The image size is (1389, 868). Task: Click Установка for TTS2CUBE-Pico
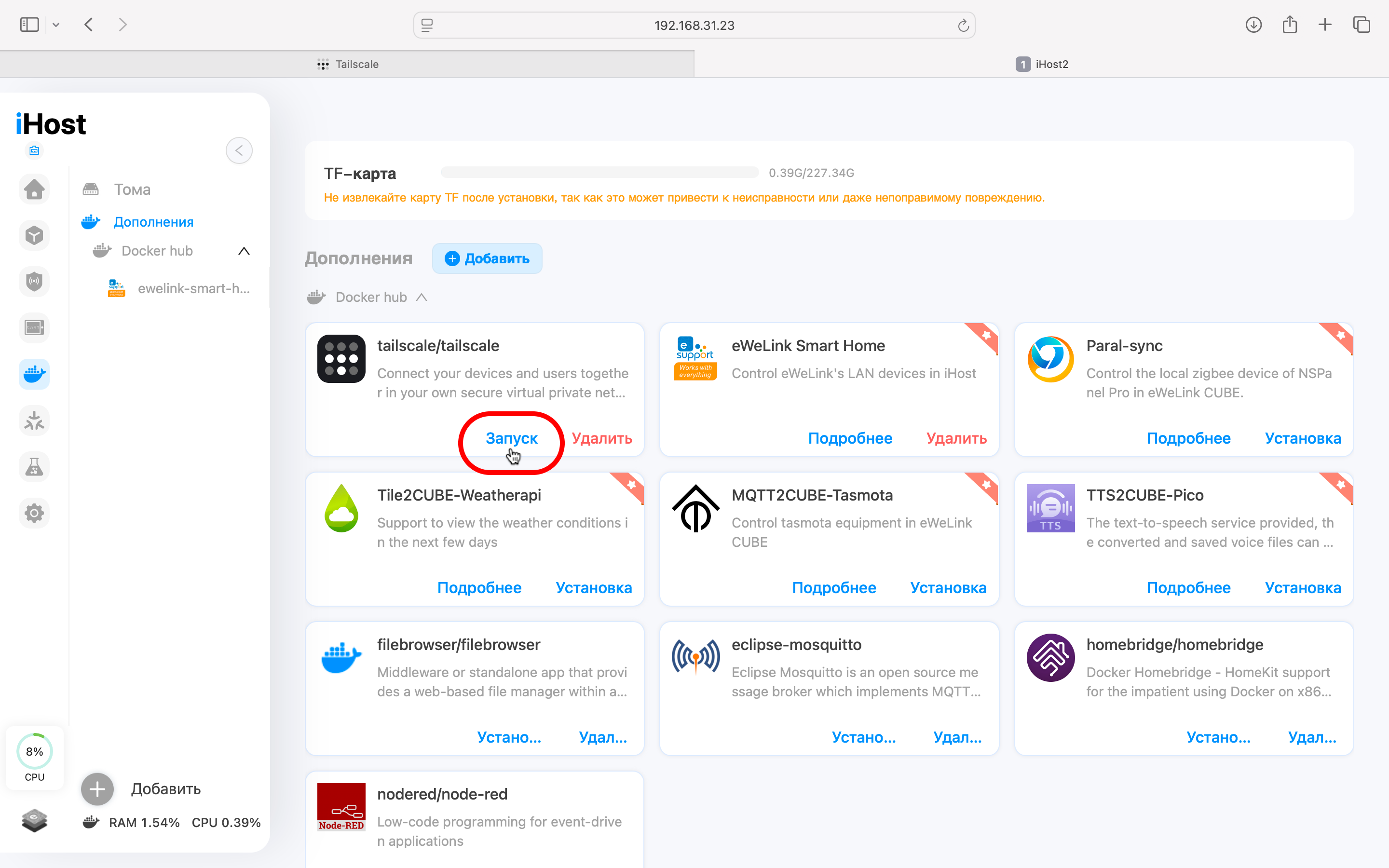click(1303, 588)
